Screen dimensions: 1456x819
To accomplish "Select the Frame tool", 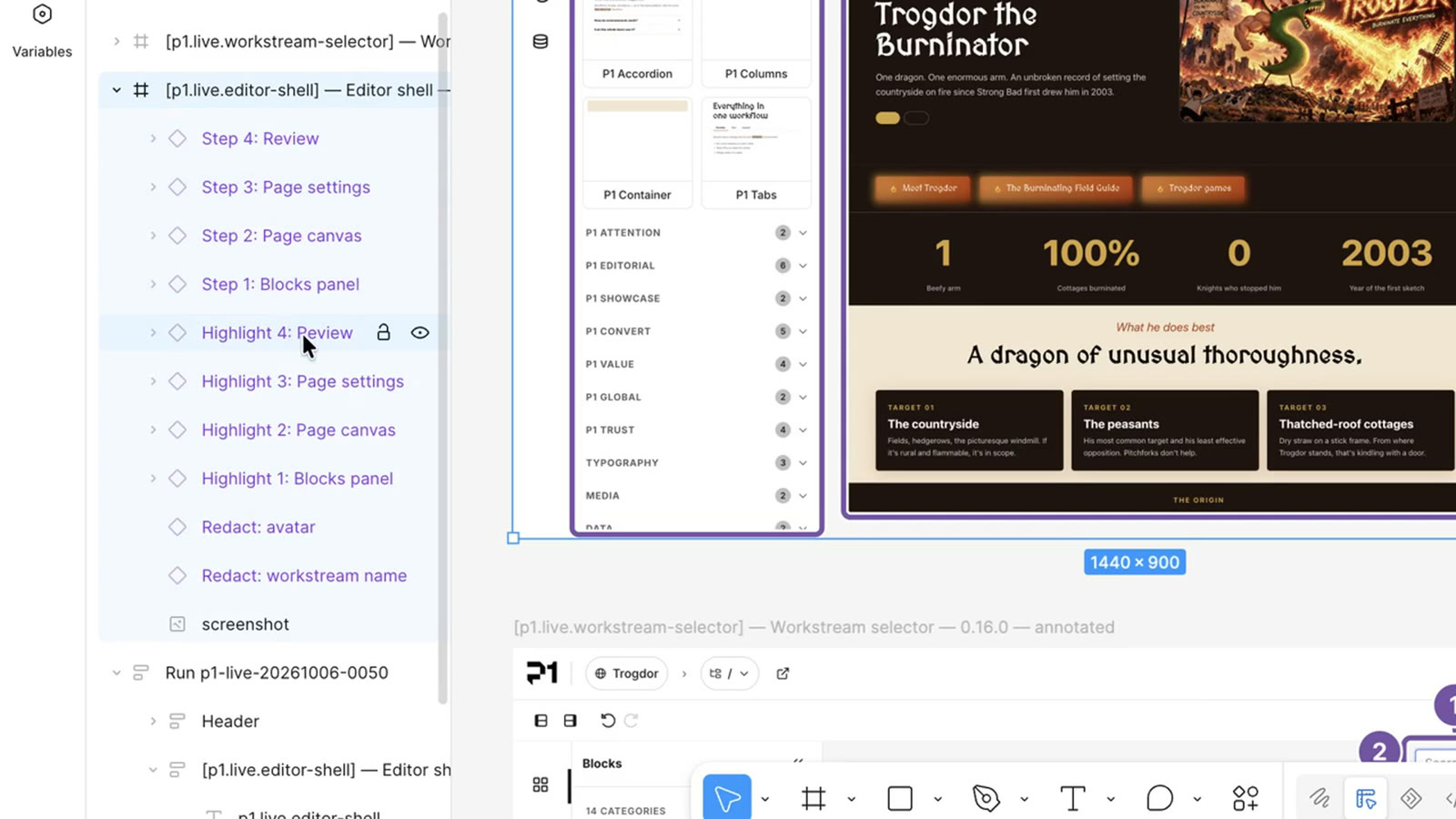I will [x=814, y=799].
